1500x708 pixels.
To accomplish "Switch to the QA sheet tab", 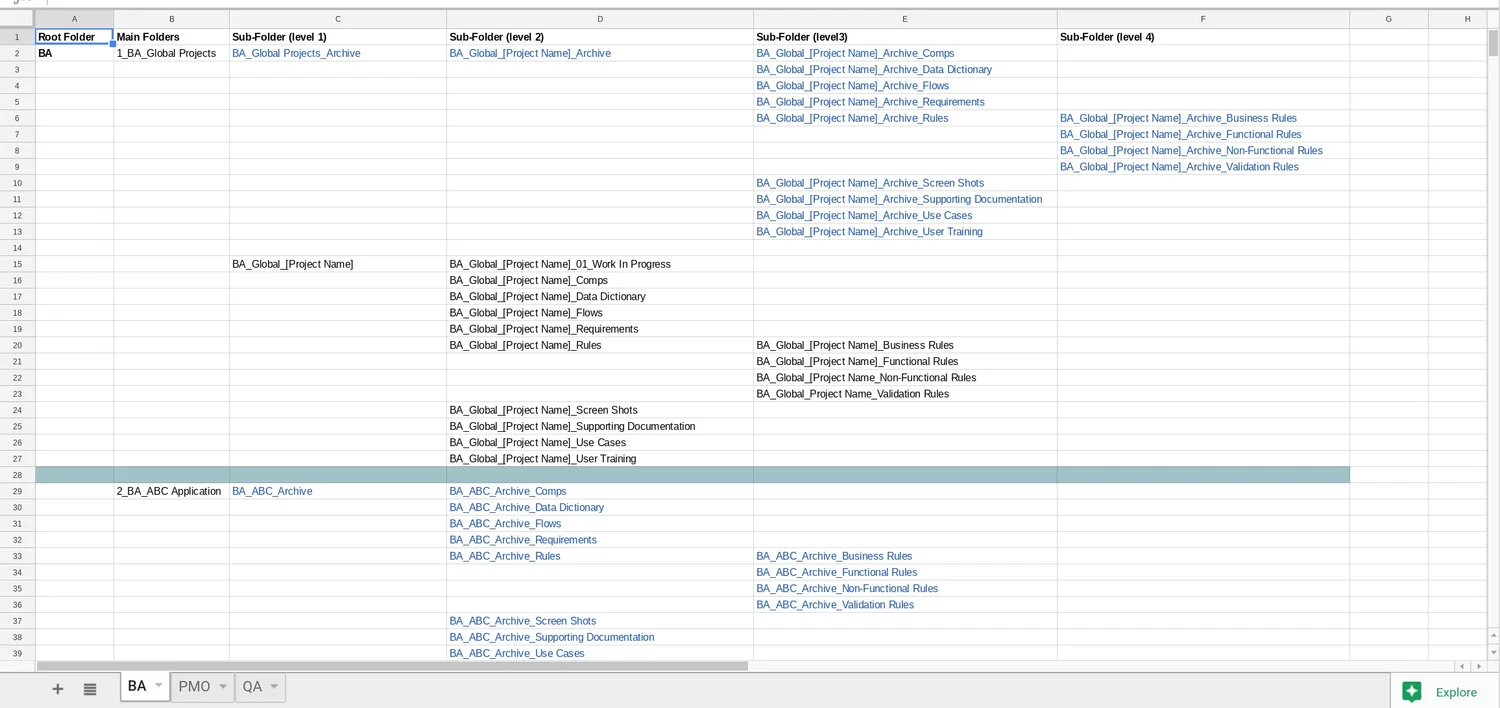I will 252,687.
